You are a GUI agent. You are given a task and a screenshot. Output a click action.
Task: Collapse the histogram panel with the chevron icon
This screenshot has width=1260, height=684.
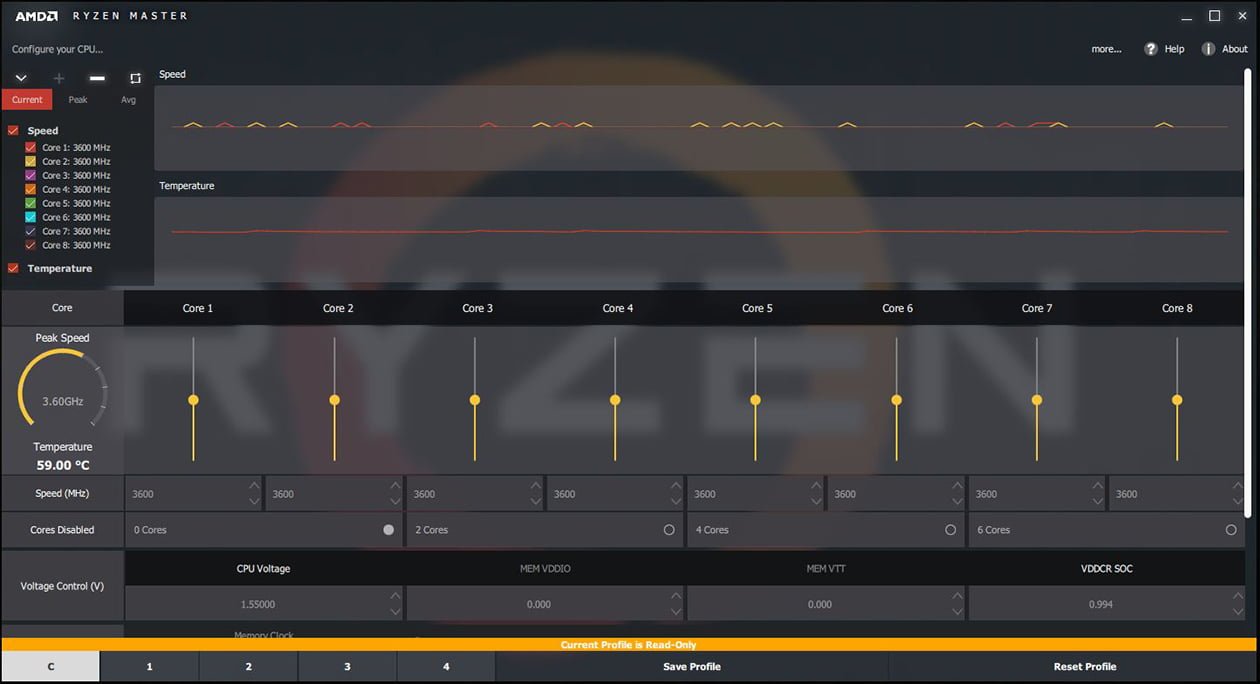tap(20, 77)
